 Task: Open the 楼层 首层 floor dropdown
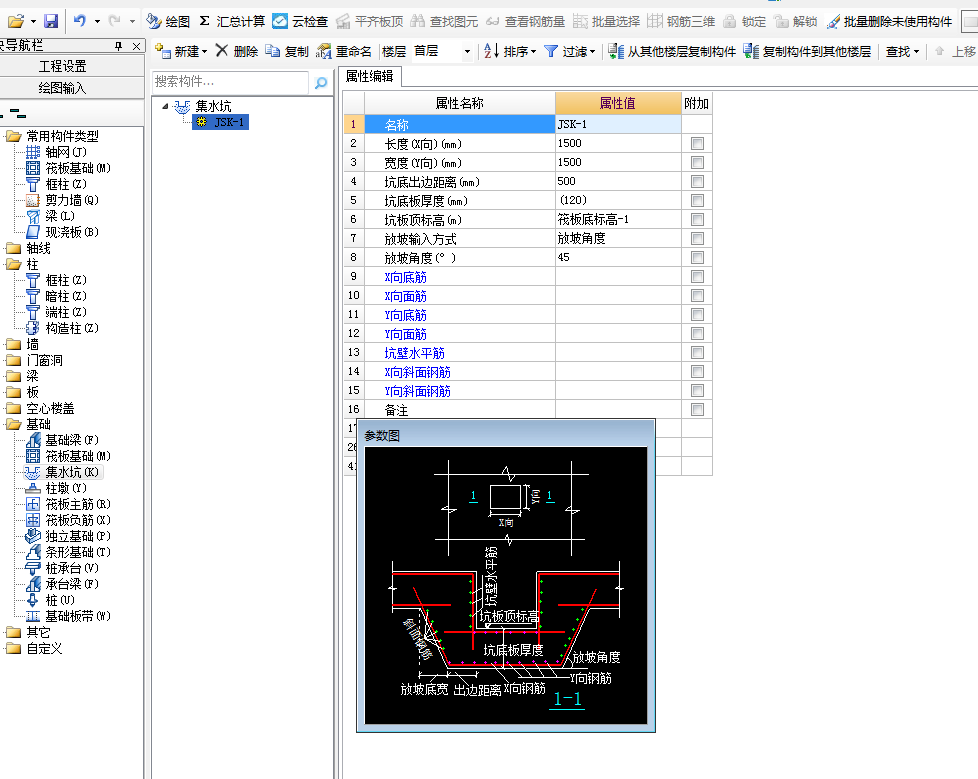click(x=467, y=51)
